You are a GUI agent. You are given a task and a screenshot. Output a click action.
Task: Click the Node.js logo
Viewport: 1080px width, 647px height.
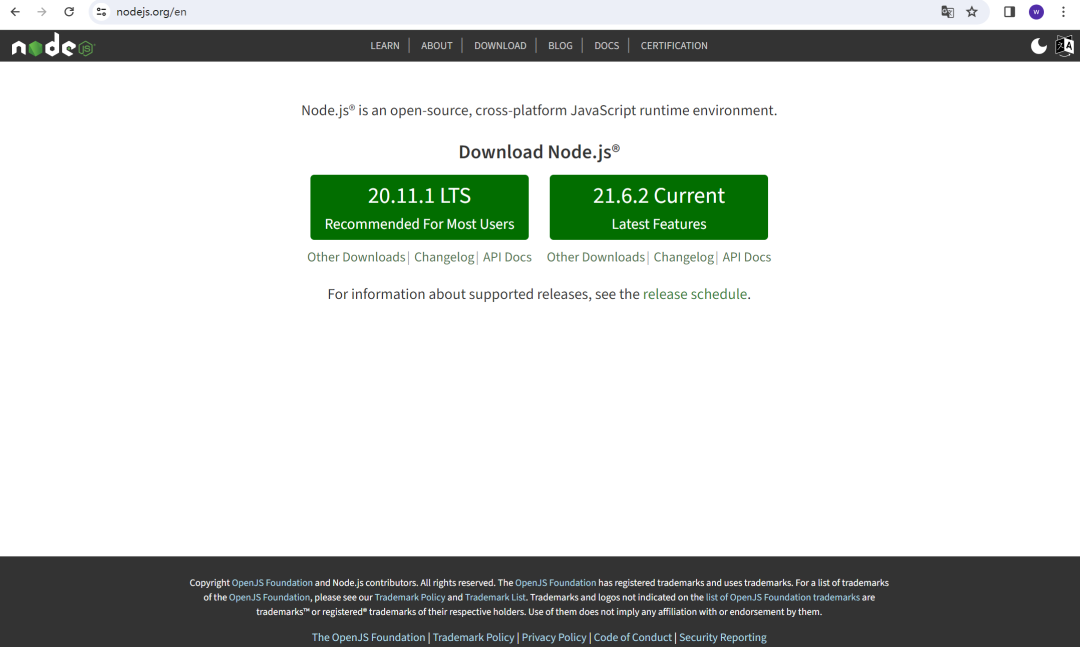53,45
